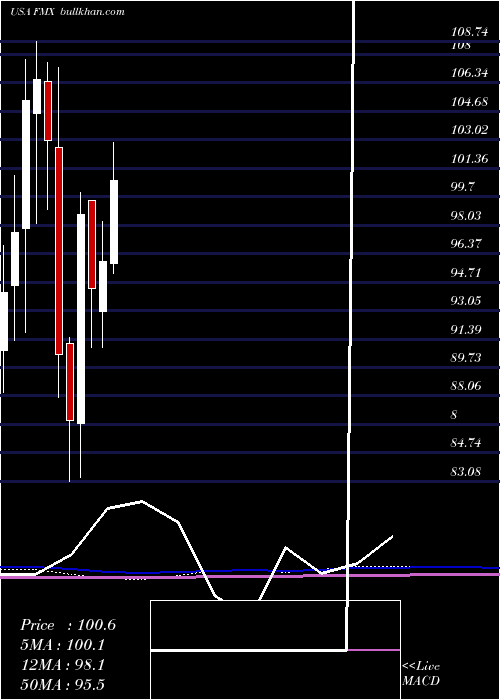
Task: Select the 94.71 price axis label
Action: coord(467,272)
